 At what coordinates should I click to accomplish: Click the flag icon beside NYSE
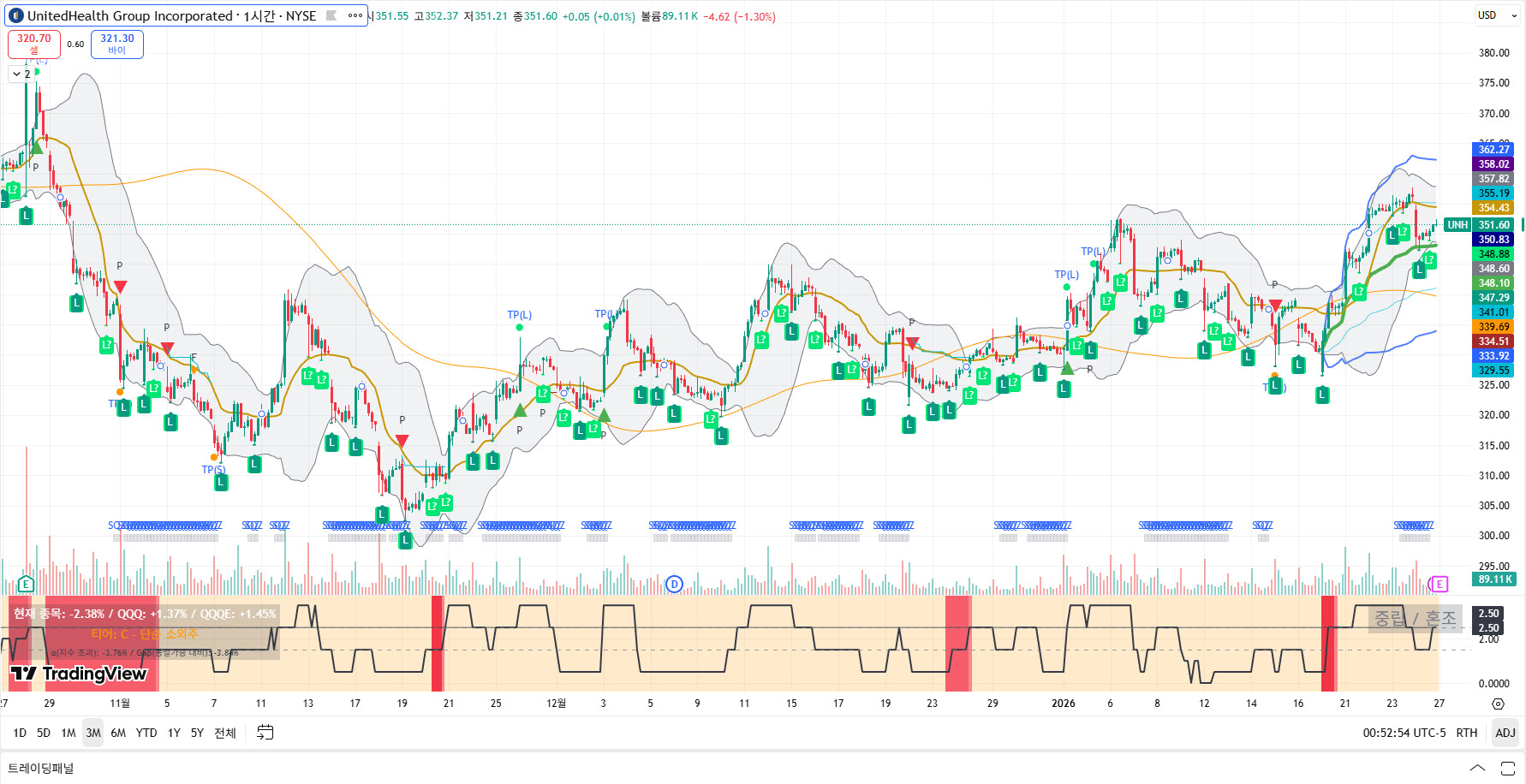(331, 15)
